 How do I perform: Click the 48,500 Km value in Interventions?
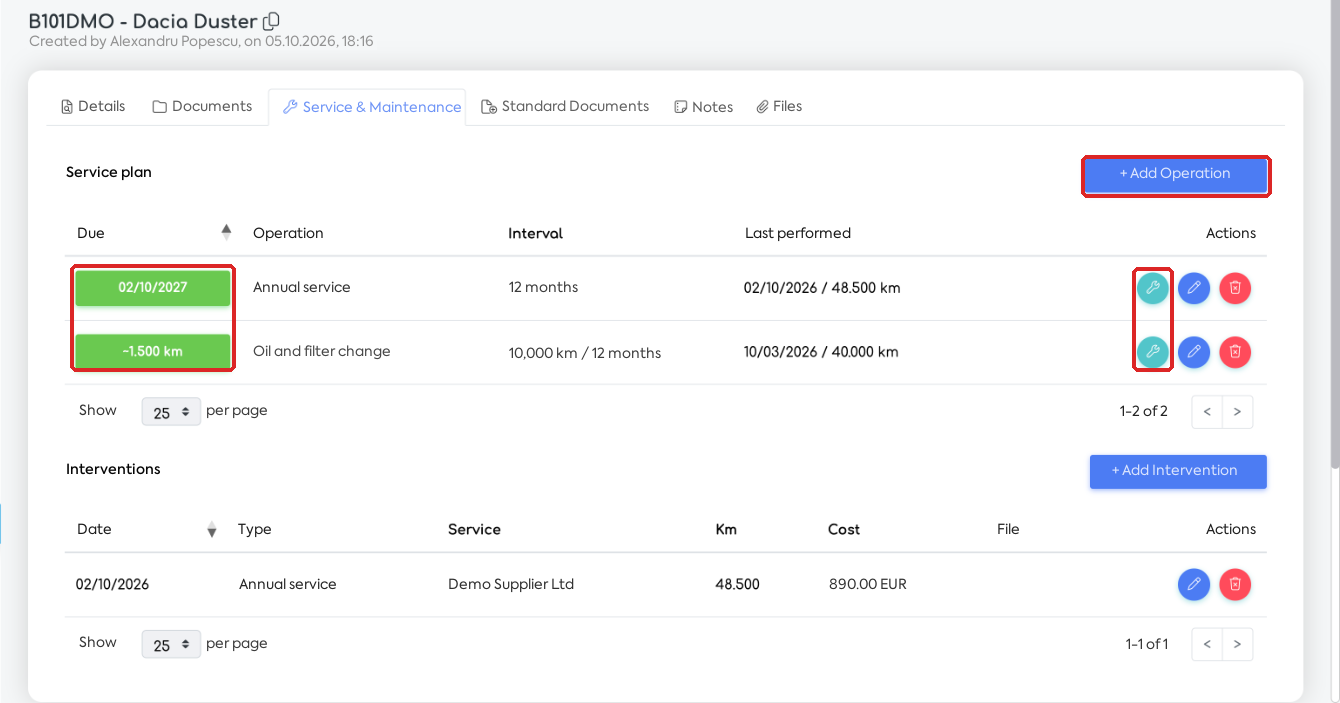738,584
